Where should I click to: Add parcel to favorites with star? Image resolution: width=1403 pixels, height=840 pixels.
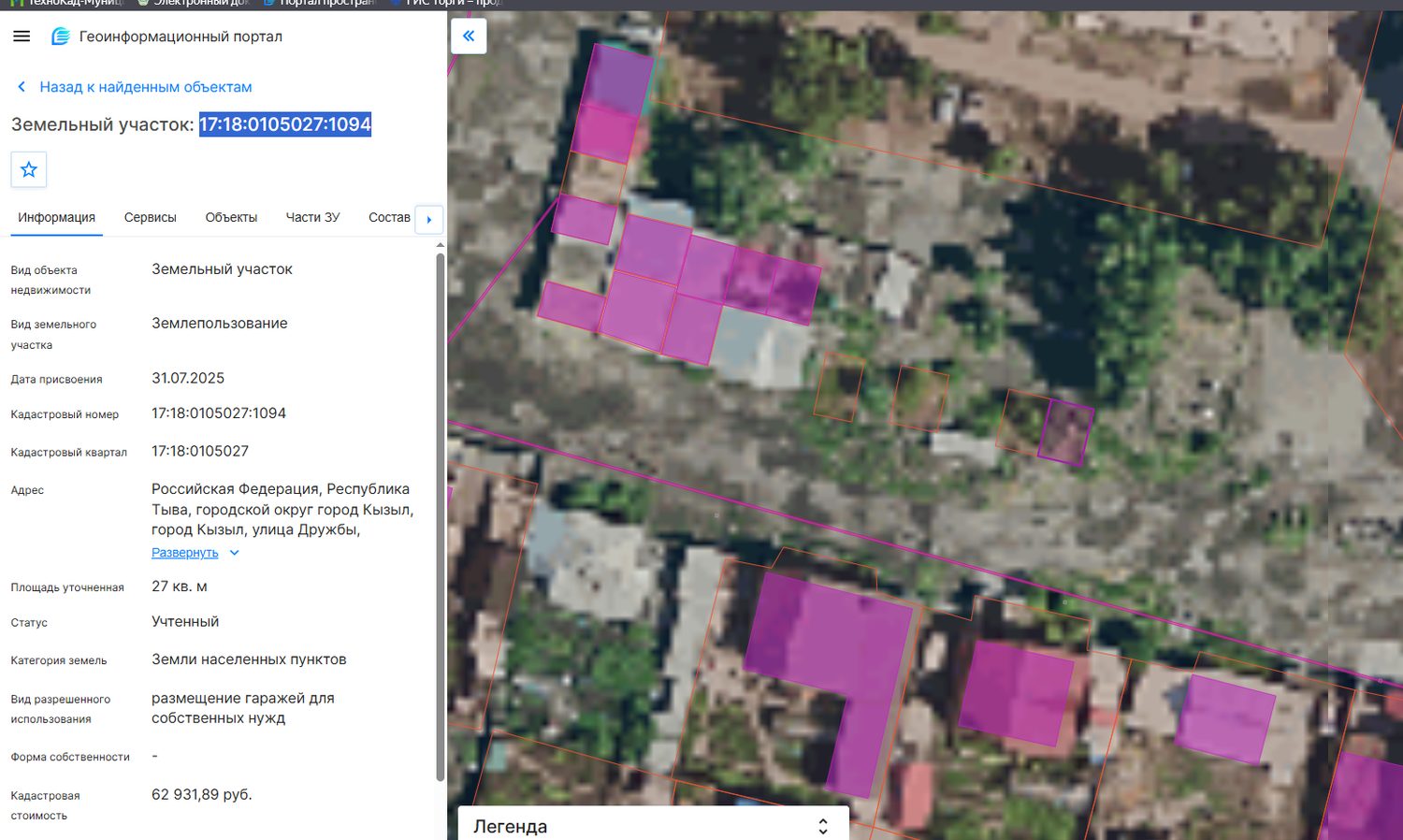(29, 169)
